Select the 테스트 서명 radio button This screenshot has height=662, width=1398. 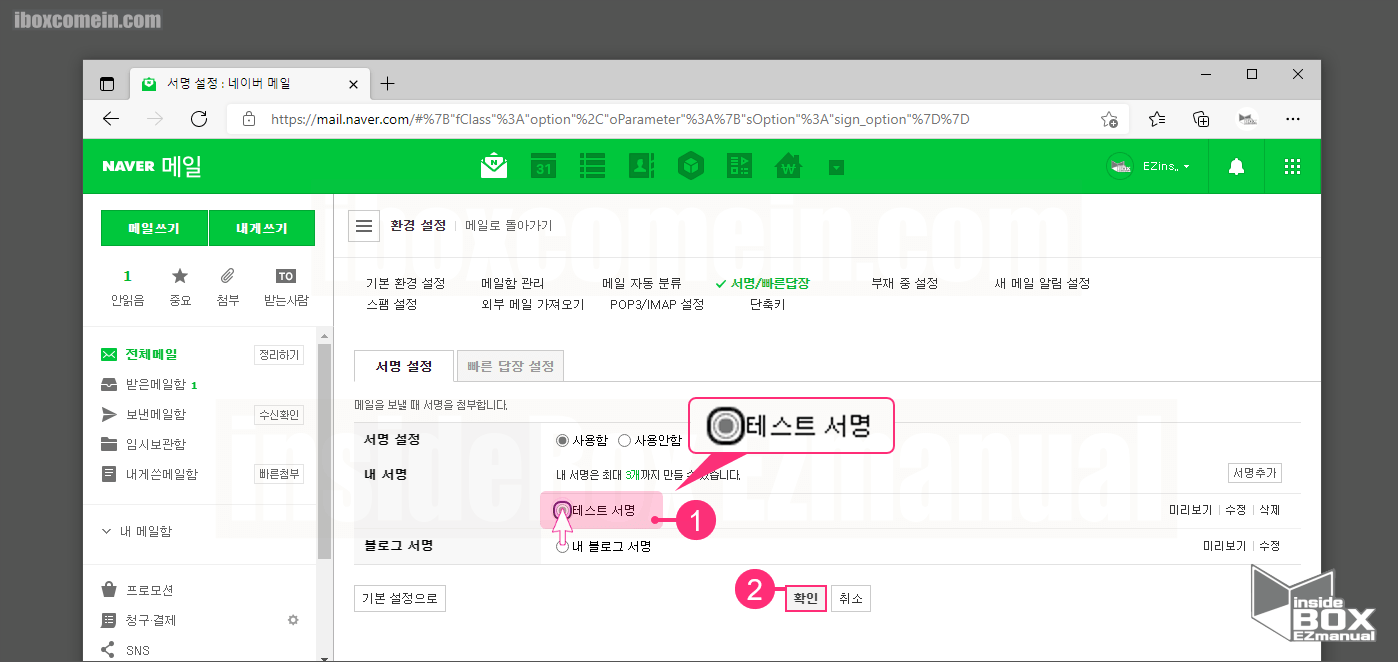point(563,510)
